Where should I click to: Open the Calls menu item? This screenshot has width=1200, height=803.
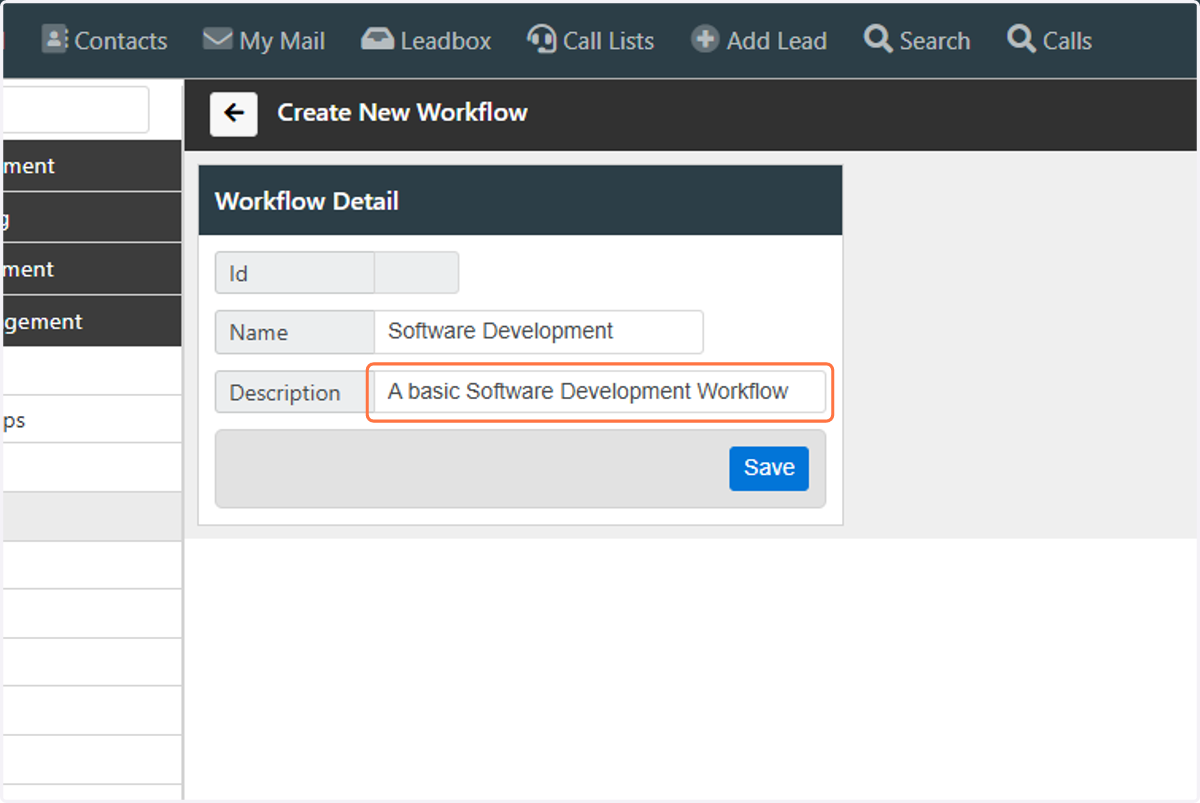[x=1050, y=41]
